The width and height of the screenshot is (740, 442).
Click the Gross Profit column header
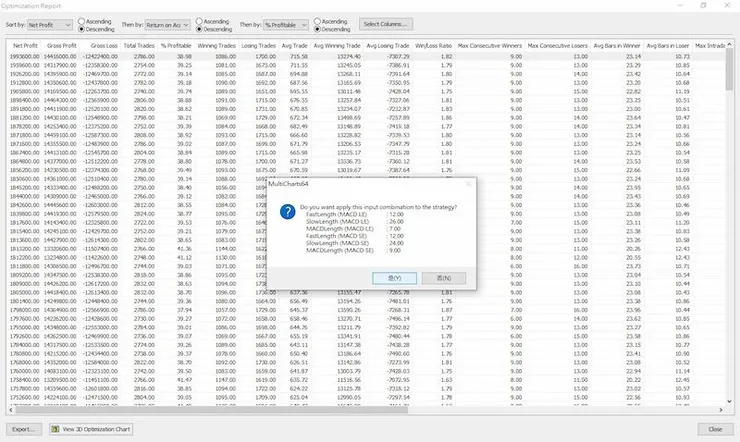coord(61,46)
